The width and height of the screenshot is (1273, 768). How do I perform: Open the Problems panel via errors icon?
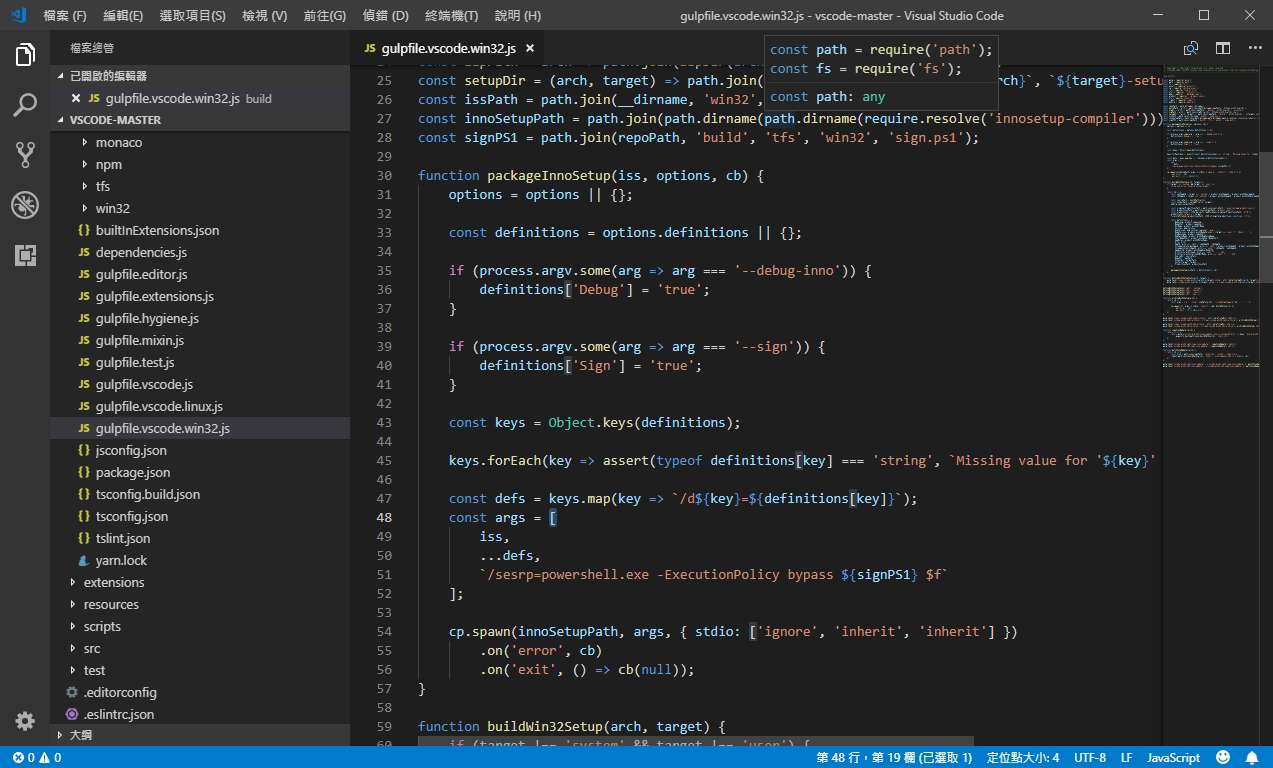point(22,757)
